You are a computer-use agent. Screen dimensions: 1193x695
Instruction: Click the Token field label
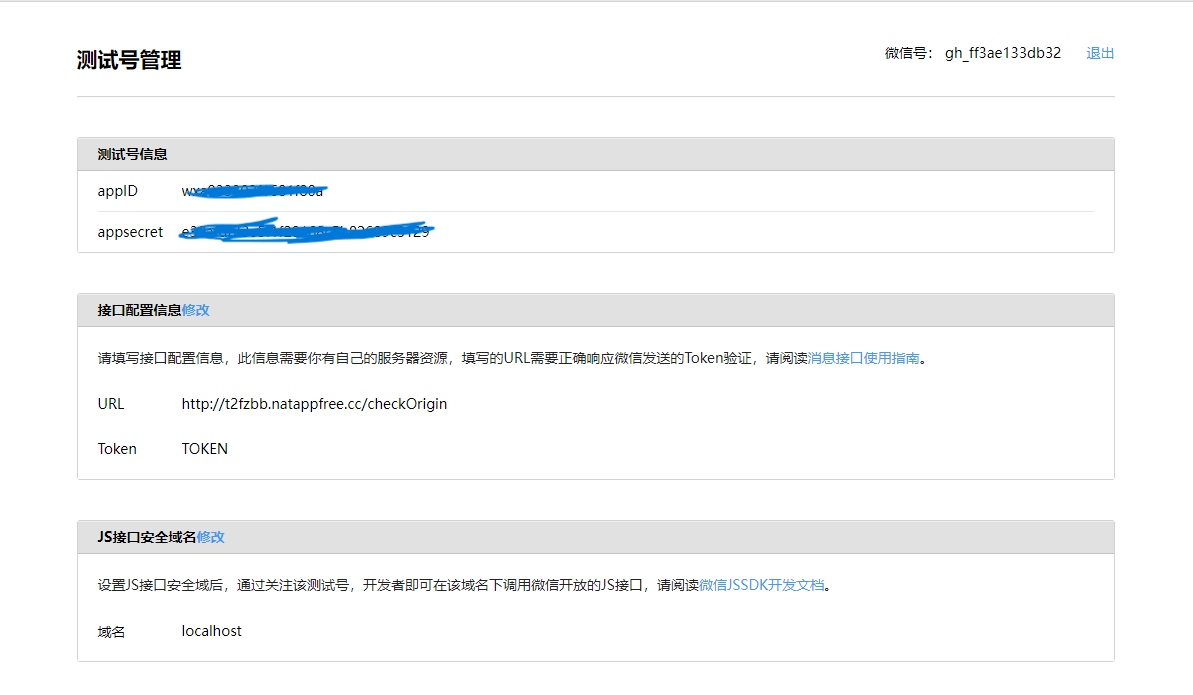tap(116, 449)
